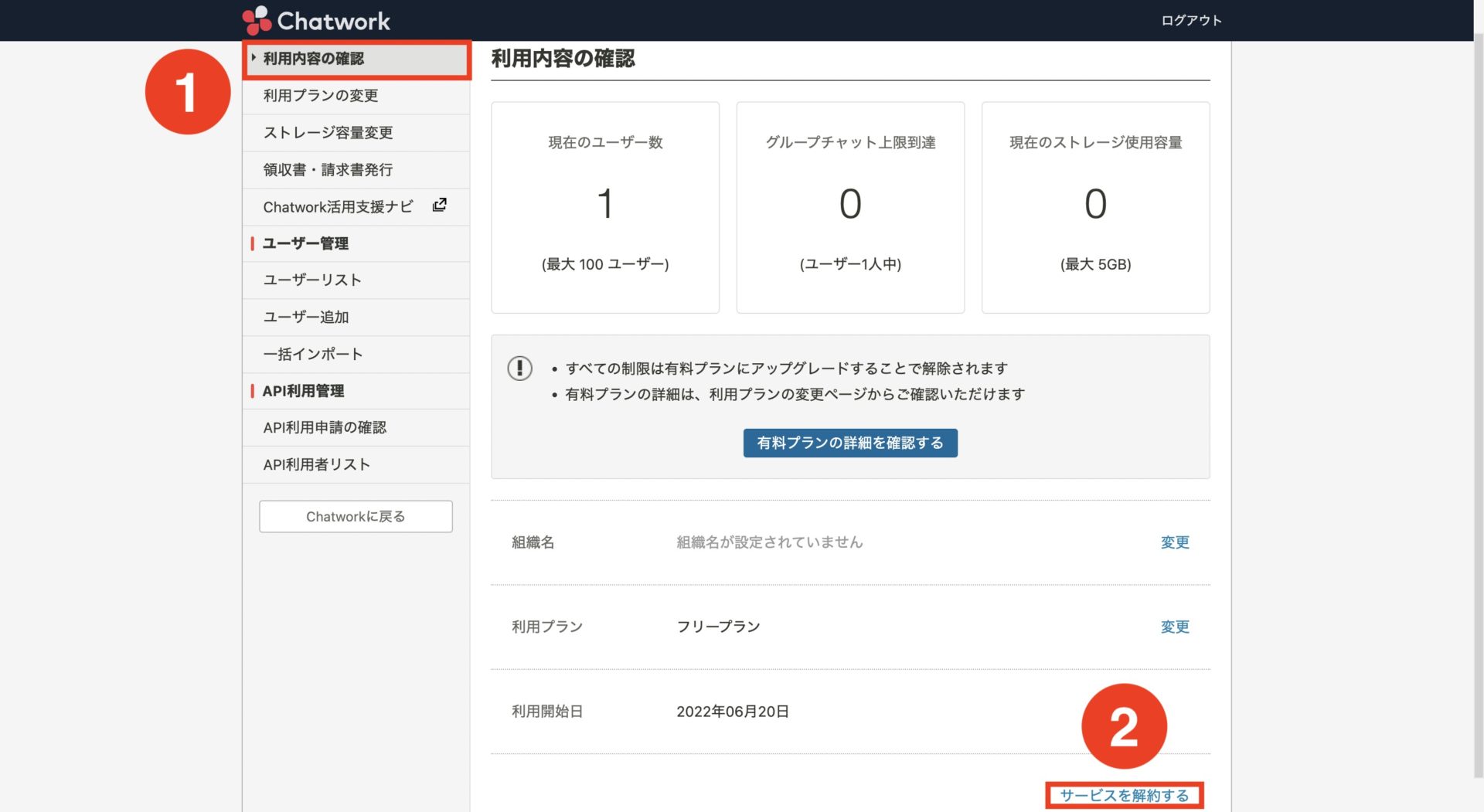
Task: Click the 利用開始日 label
Action: (547, 711)
